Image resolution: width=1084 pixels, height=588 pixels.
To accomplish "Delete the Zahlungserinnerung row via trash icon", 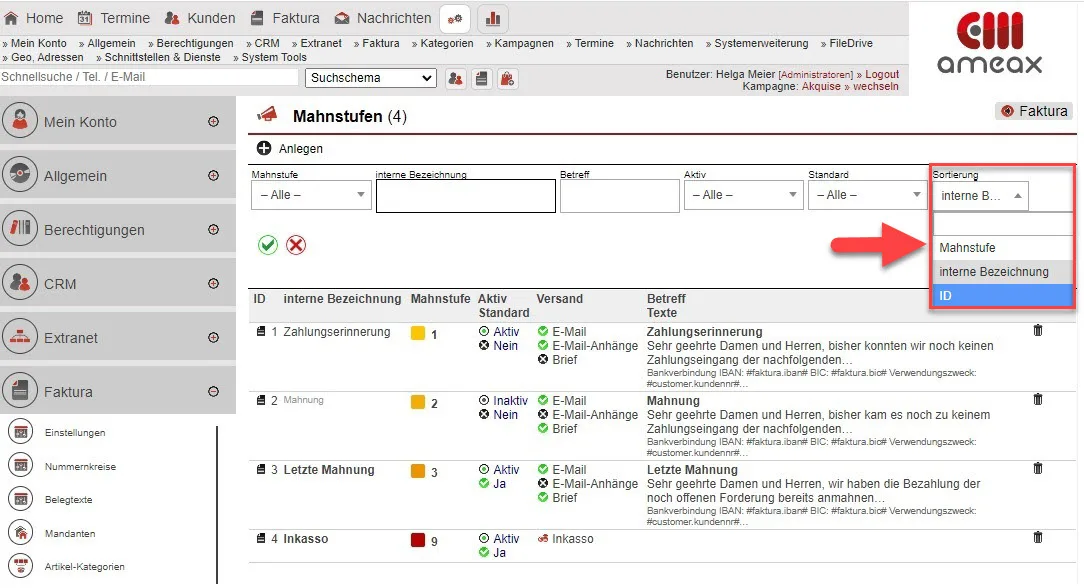I will click(x=1037, y=330).
